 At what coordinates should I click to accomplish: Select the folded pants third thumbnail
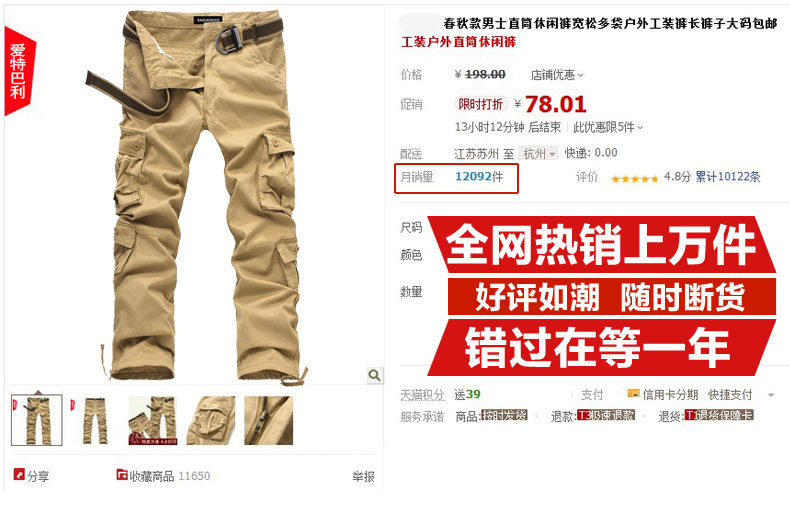tap(153, 420)
